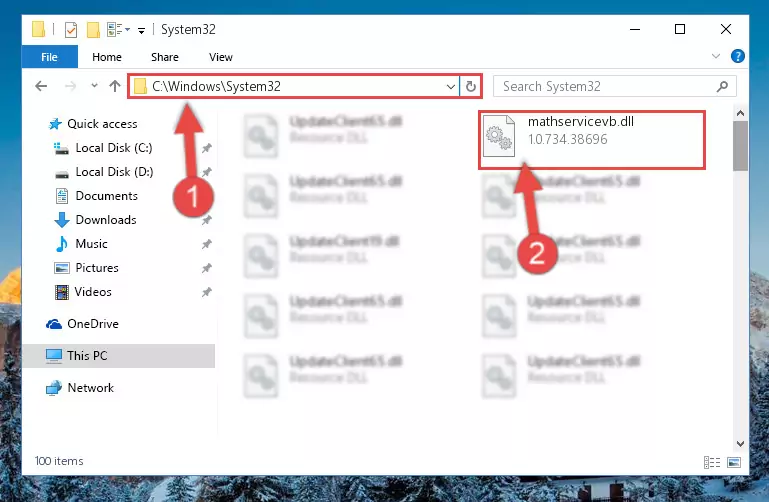
Task: Switch to details view layout icon
Action: tap(712, 462)
